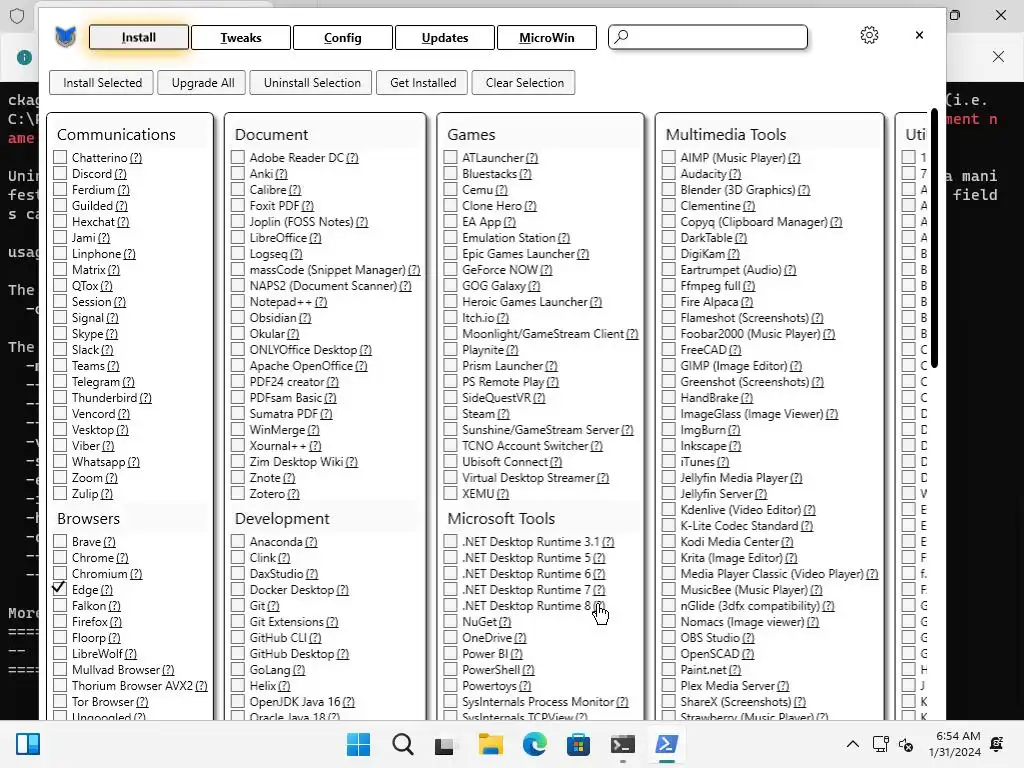Viewport: 1024px width, 768px height.
Task: Open the (?) link next to Steam
Action: 503,413
